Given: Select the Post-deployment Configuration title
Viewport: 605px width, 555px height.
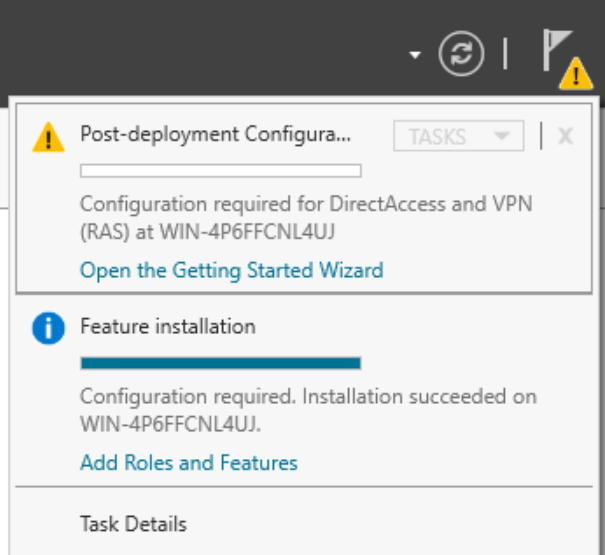Looking at the screenshot, I should (x=215, y=134).
